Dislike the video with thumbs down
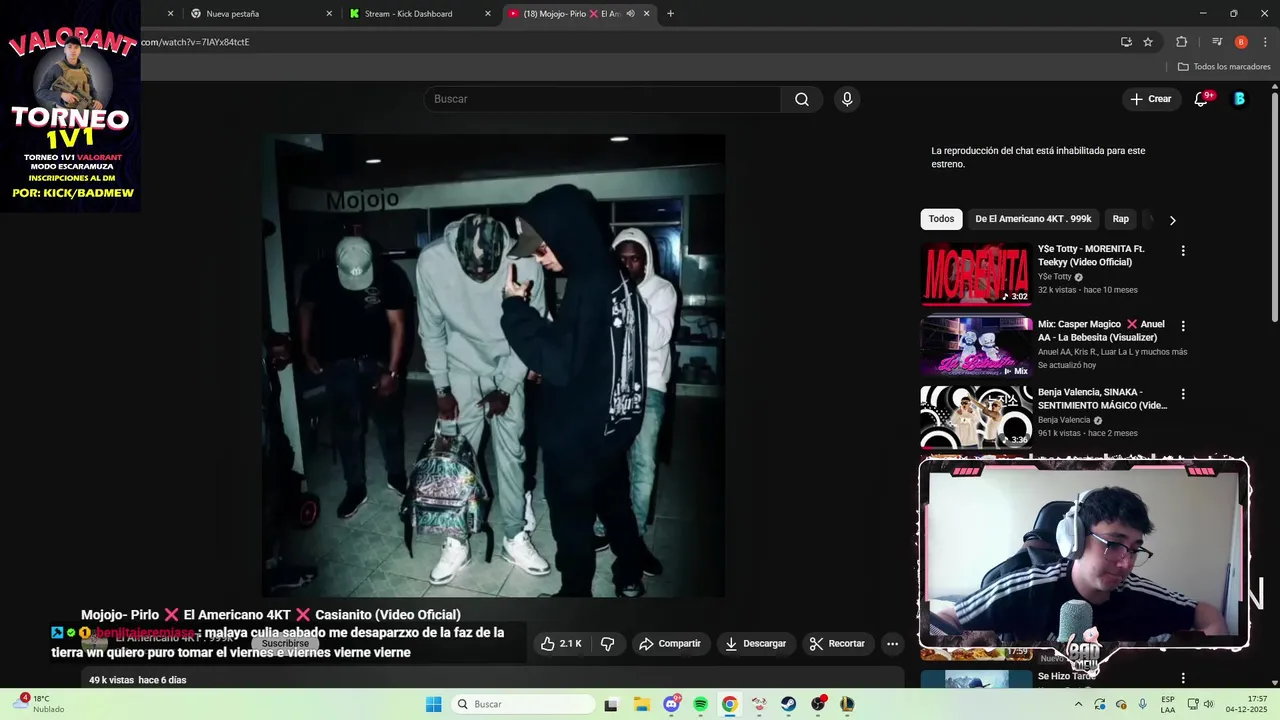The width and height of the screenshot is (1280, 720). (608, 644)
